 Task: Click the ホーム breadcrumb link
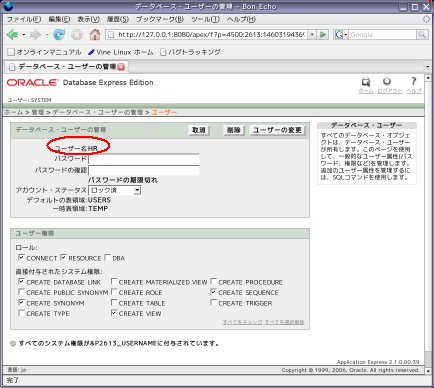click(x=13, y=112)
